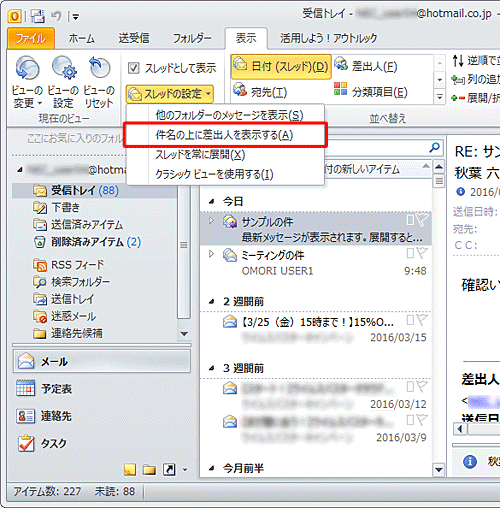Click the Send/Receive quick access icon
Screen dimensions: 500x508
(38, 16)
